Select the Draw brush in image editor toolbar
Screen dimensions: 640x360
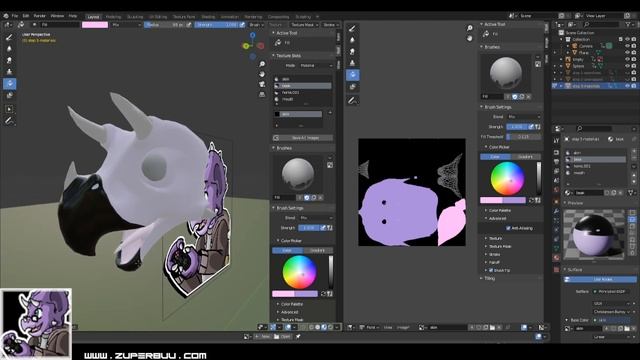click(x=352, y=28)
